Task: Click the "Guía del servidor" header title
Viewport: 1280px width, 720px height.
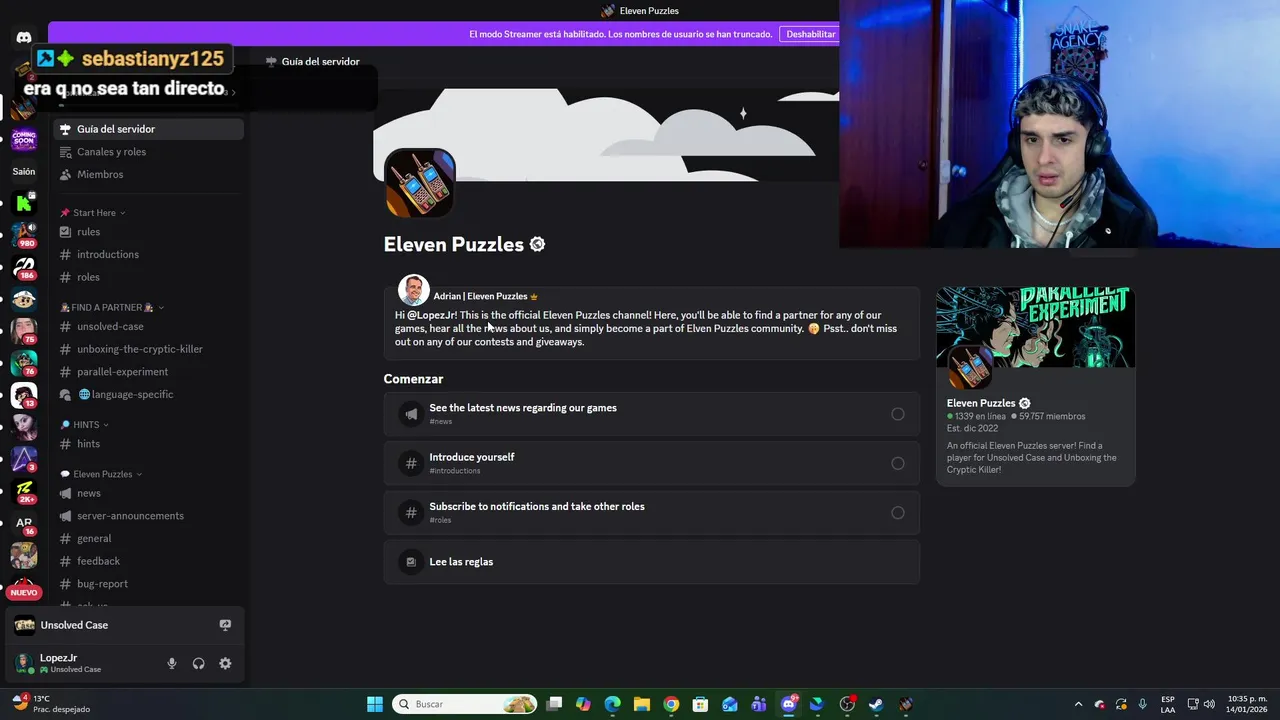Action: (320, 61)
